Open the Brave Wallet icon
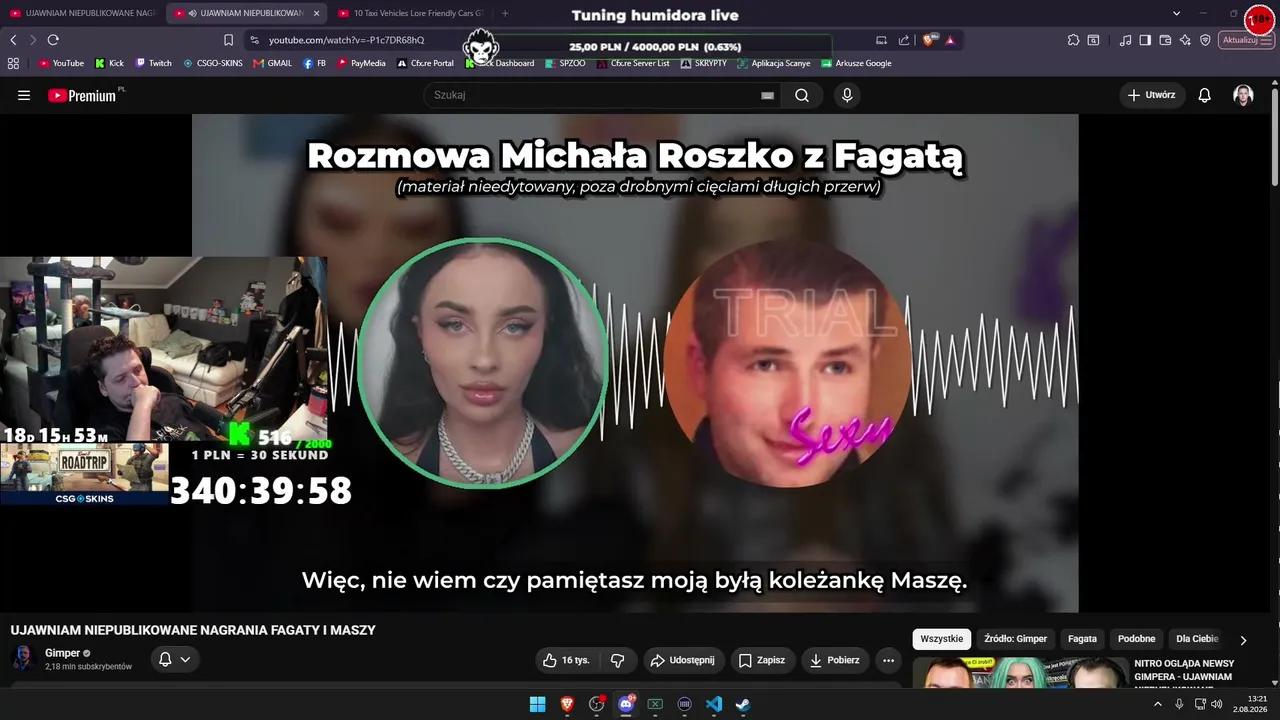The image size is (1280, 720). tap(1165, 40)
